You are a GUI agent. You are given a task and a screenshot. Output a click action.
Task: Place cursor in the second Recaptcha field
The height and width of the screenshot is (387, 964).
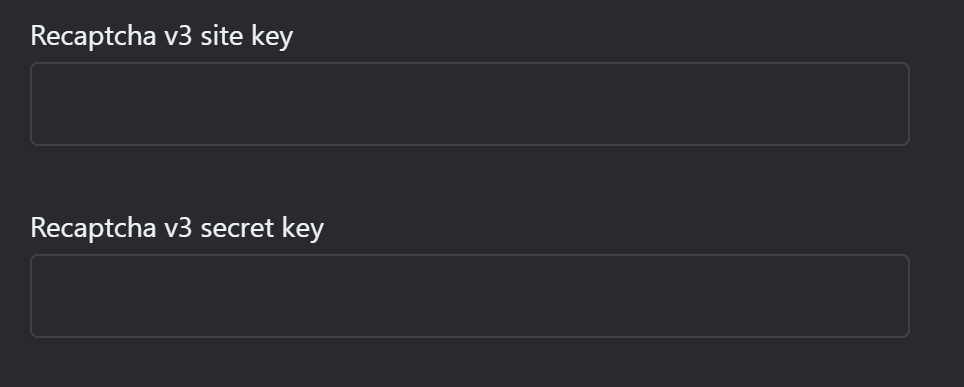coord(470,296)
